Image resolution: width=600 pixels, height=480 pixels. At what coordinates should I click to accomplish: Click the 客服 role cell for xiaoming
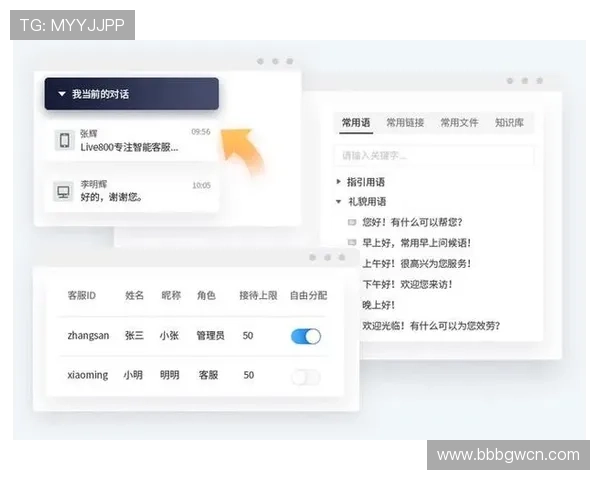pyautogui.click(x=208, y=375)
